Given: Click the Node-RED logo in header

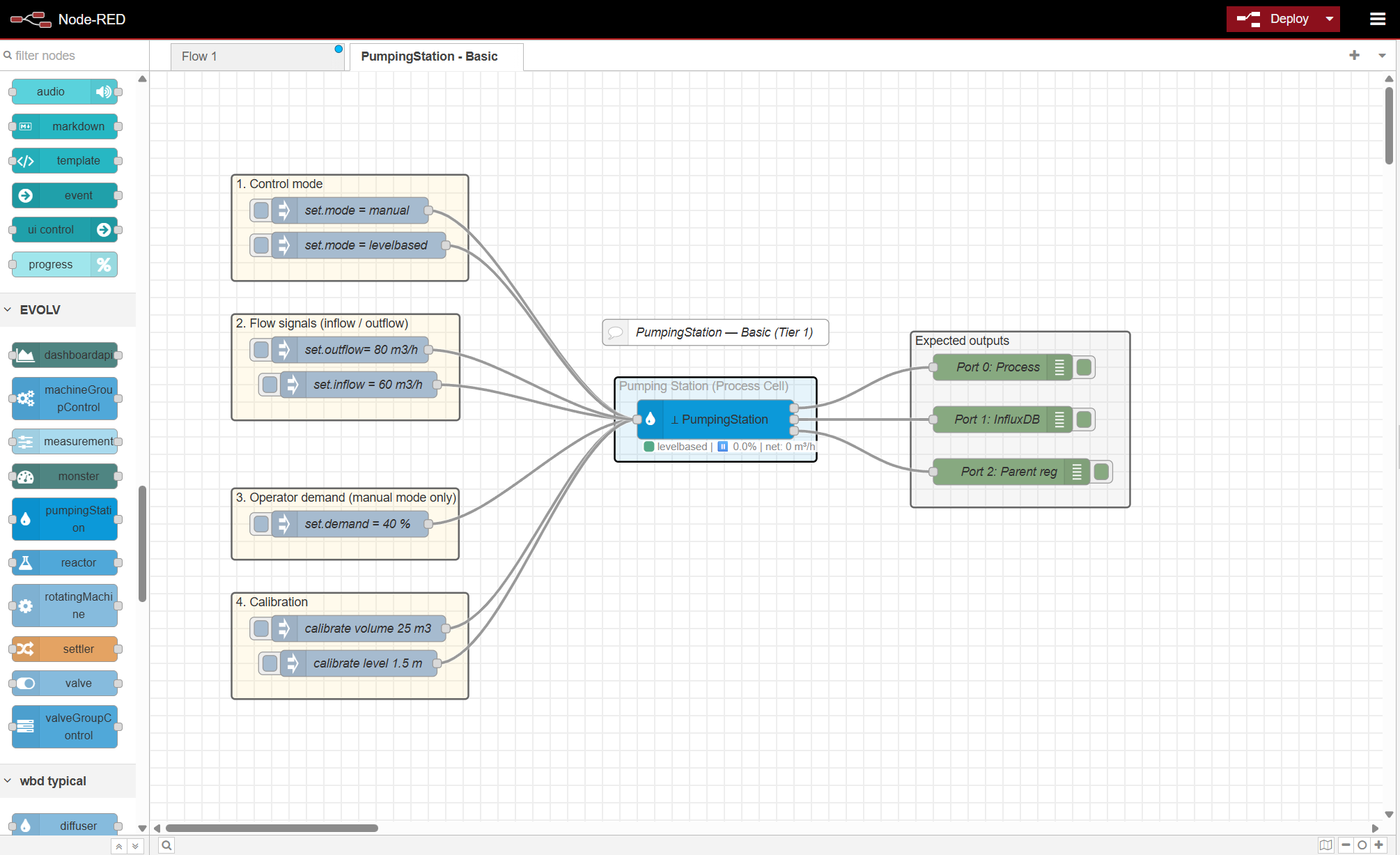Looking at the screenshot, I should [31, 19].
